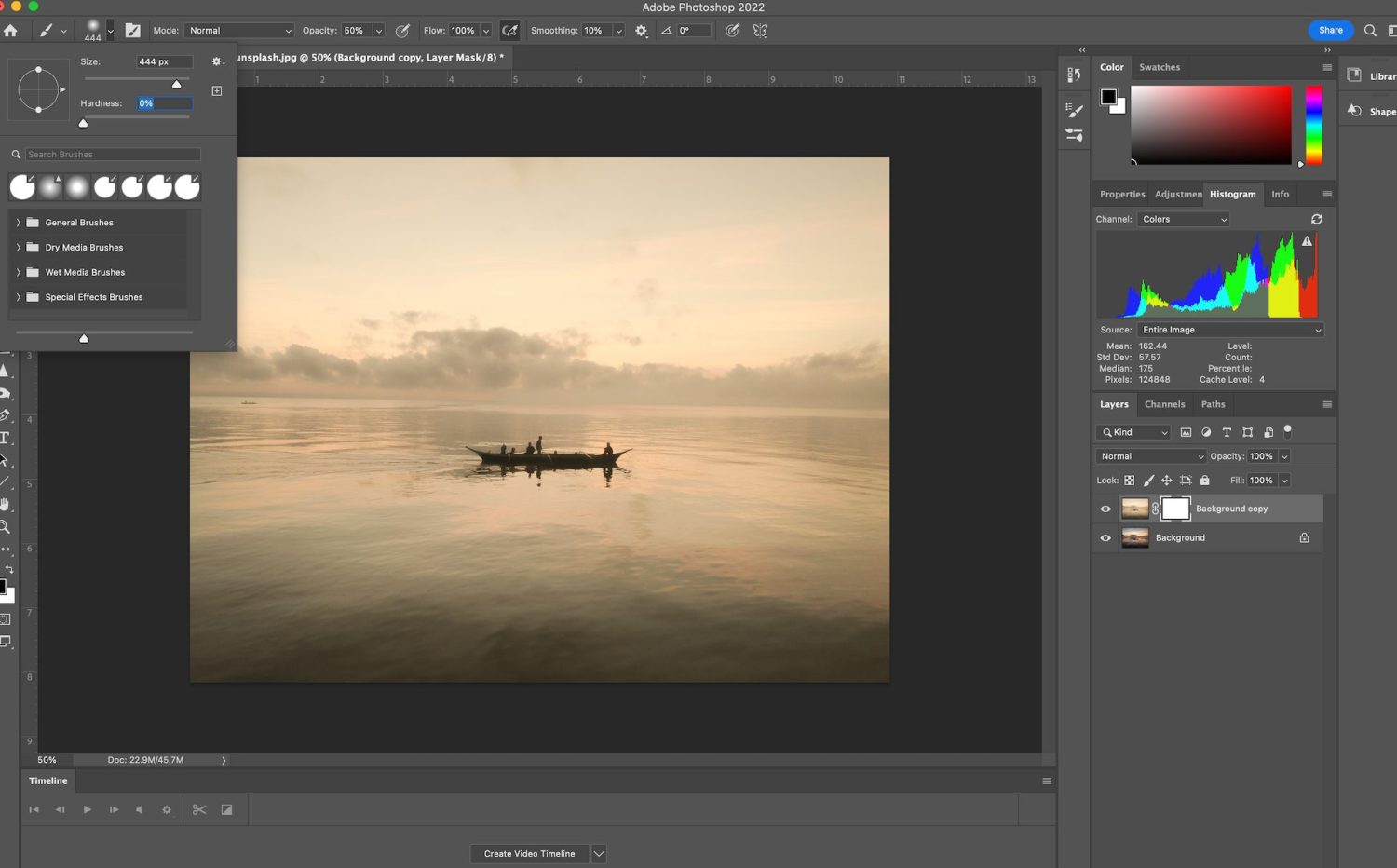The width and height of the screenshot is (1397, 868).
Task: Open the histogram Channel dropdown
Action: point(1183,219)
